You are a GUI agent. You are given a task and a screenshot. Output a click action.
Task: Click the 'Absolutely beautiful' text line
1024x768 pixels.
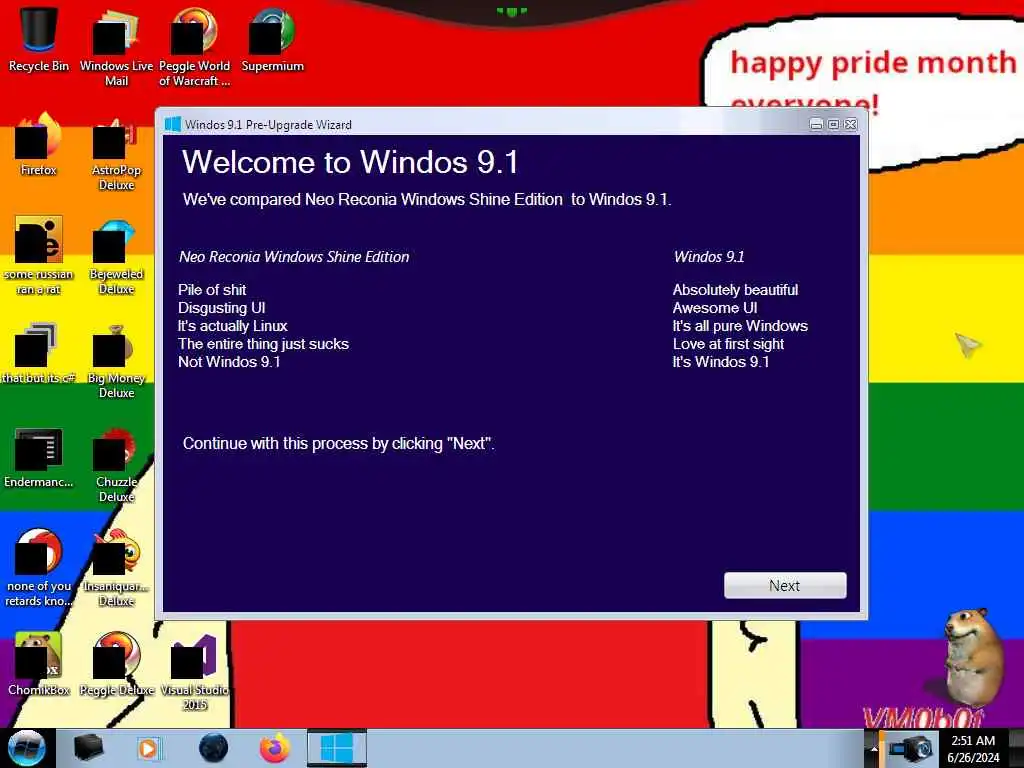point(735,289)
